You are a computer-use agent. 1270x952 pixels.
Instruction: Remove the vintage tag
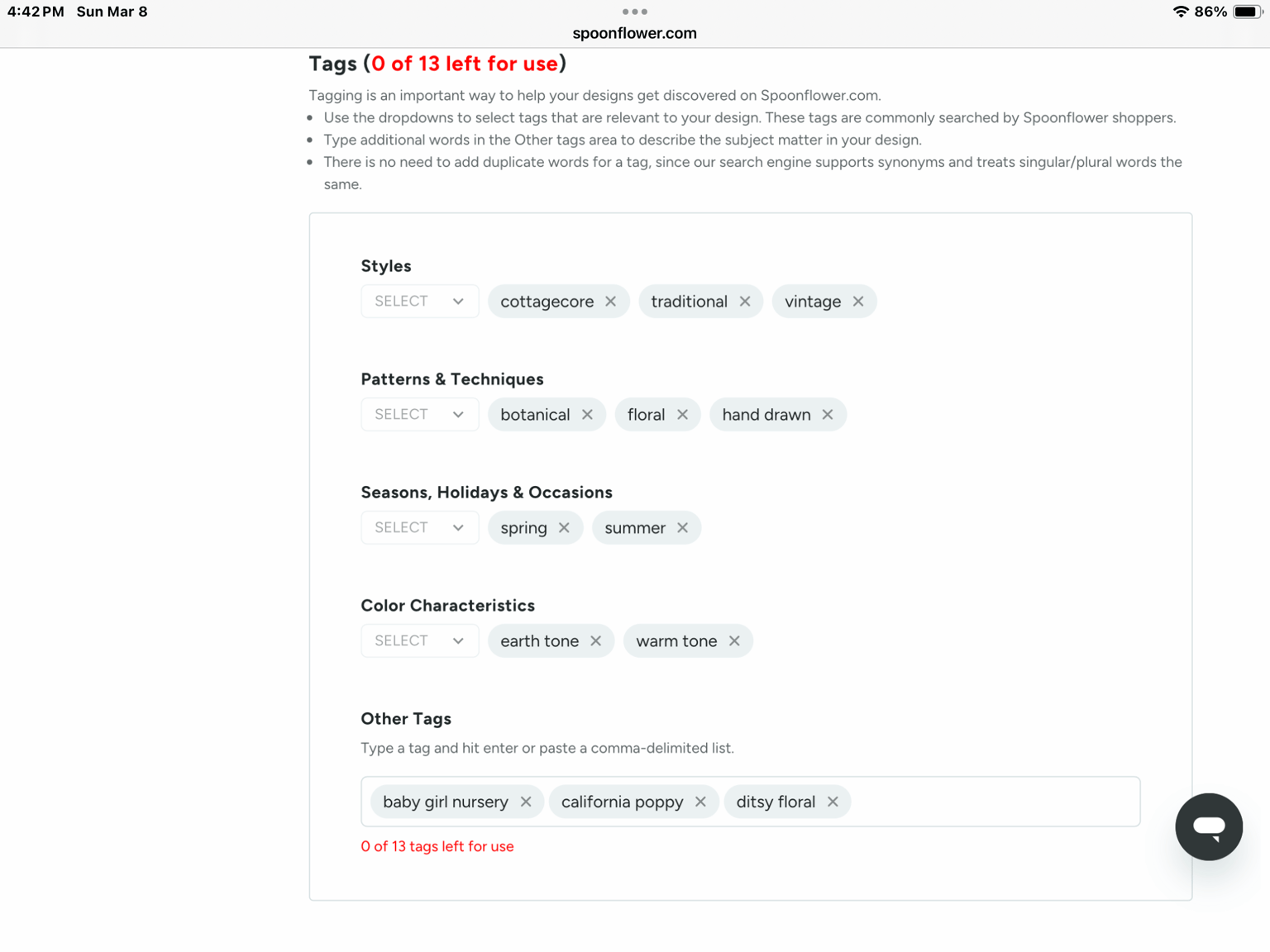[x=858, y=302]
